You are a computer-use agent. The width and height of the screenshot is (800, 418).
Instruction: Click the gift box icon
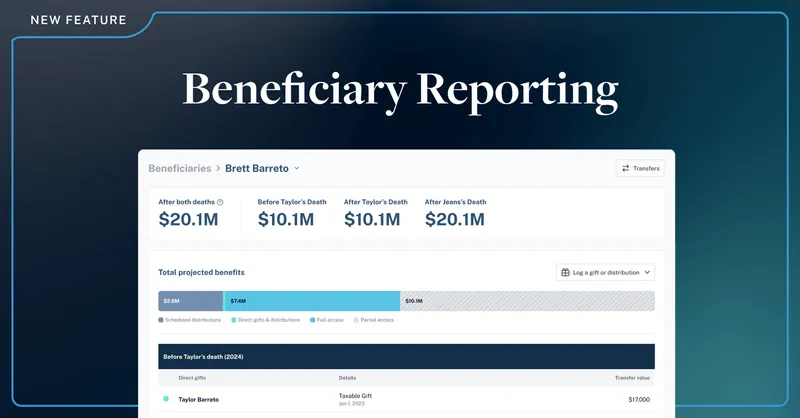tap(565, 273)
